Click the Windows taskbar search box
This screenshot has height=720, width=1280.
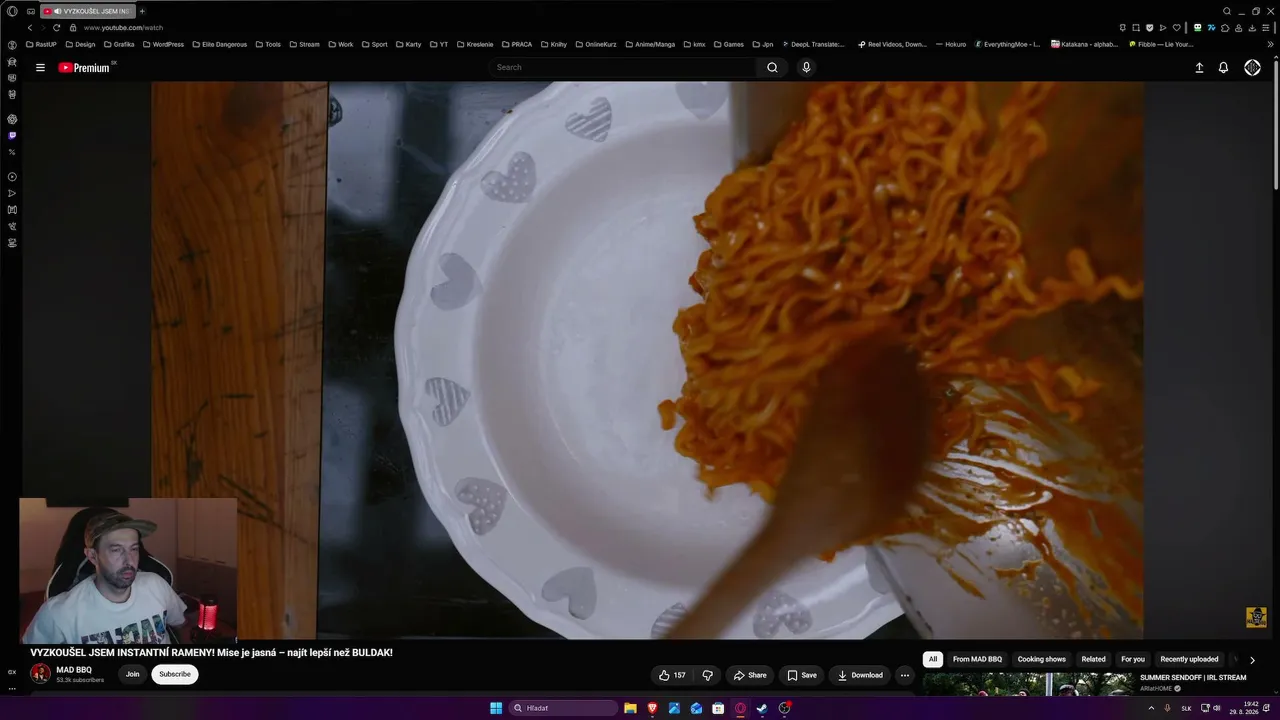(x=563, y=708)
